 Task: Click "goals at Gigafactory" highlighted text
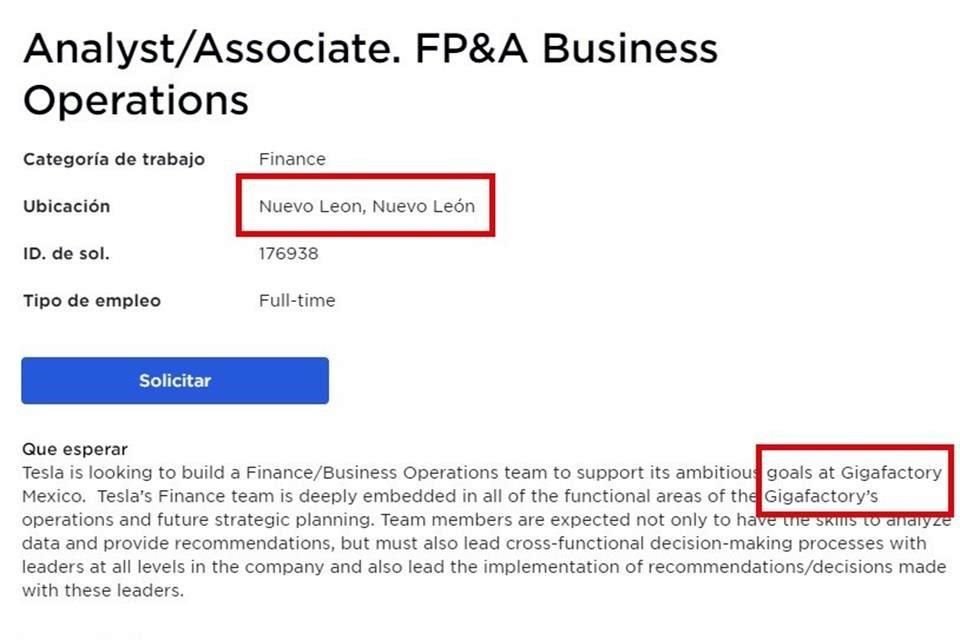[x=853, y=472]
